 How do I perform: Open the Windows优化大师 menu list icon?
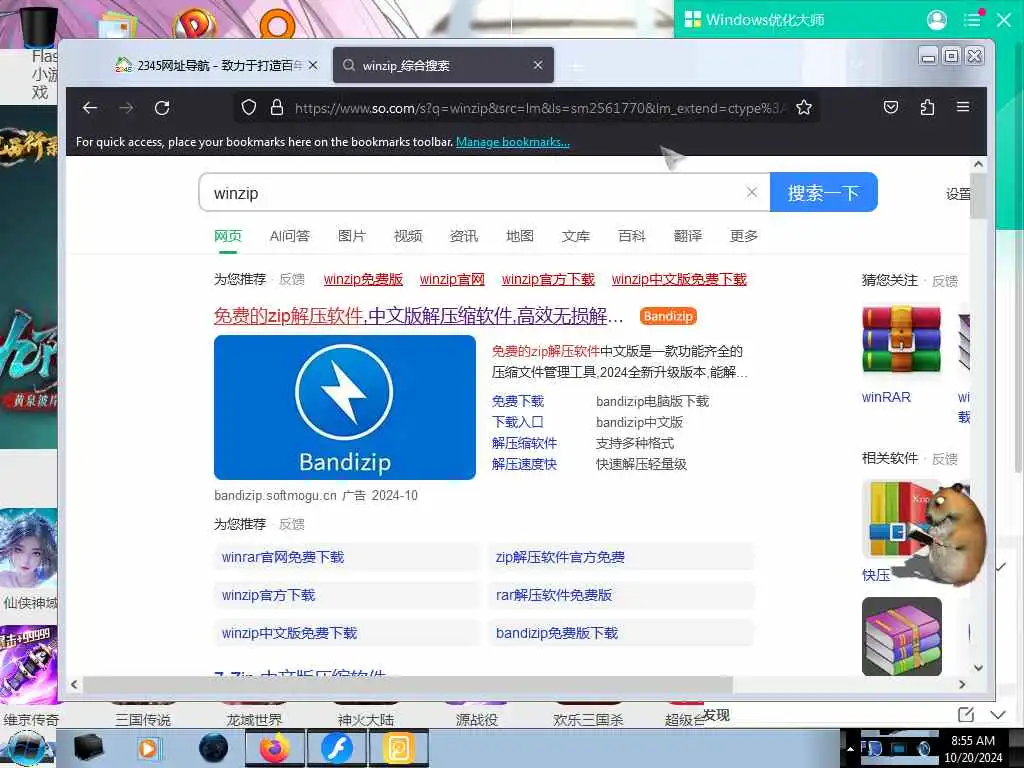[972, 19]
